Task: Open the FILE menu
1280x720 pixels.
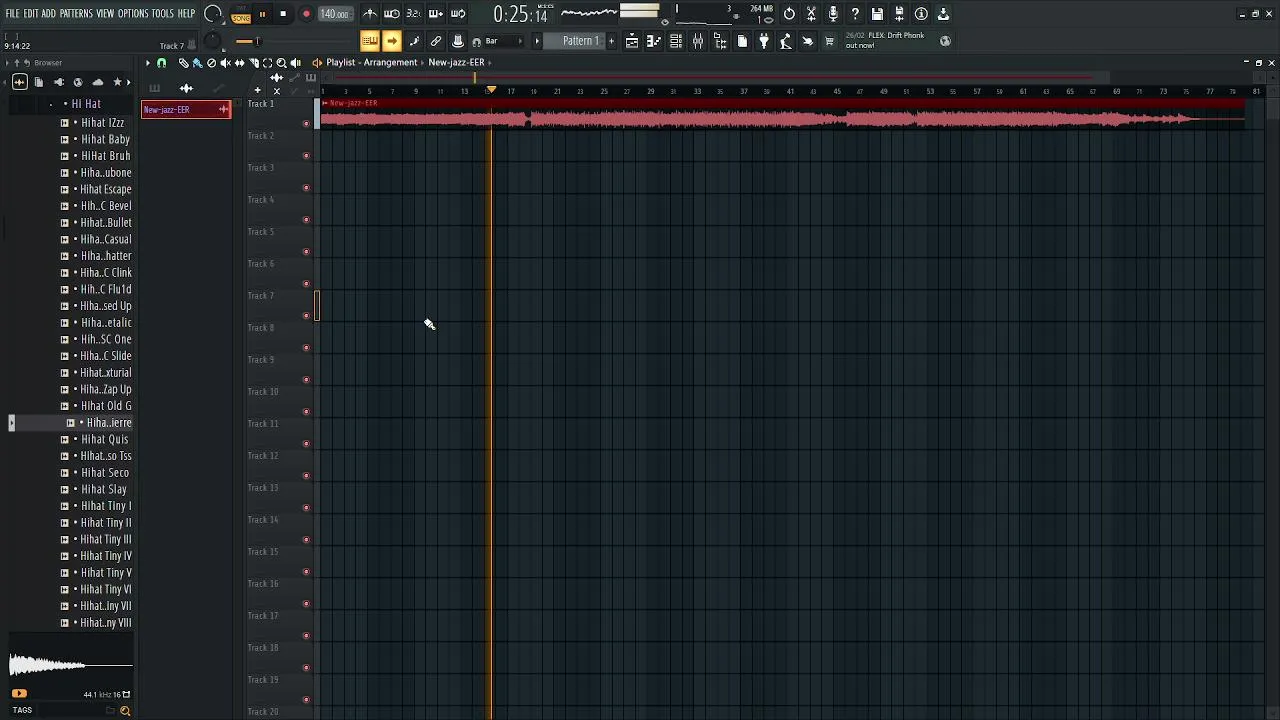Action: [x=12, y=14]
